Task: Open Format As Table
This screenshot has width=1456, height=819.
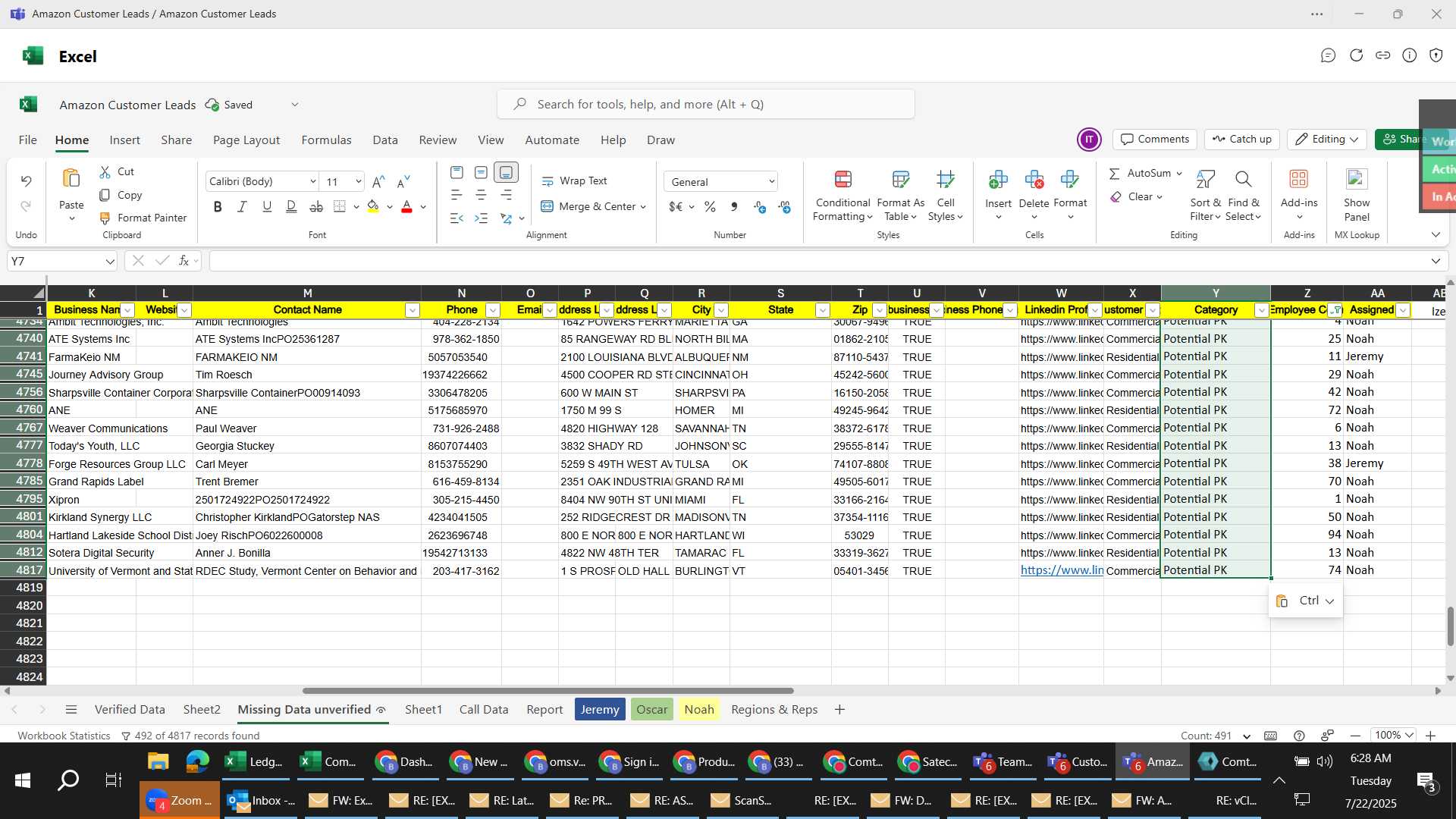Action: pos(900,196)
